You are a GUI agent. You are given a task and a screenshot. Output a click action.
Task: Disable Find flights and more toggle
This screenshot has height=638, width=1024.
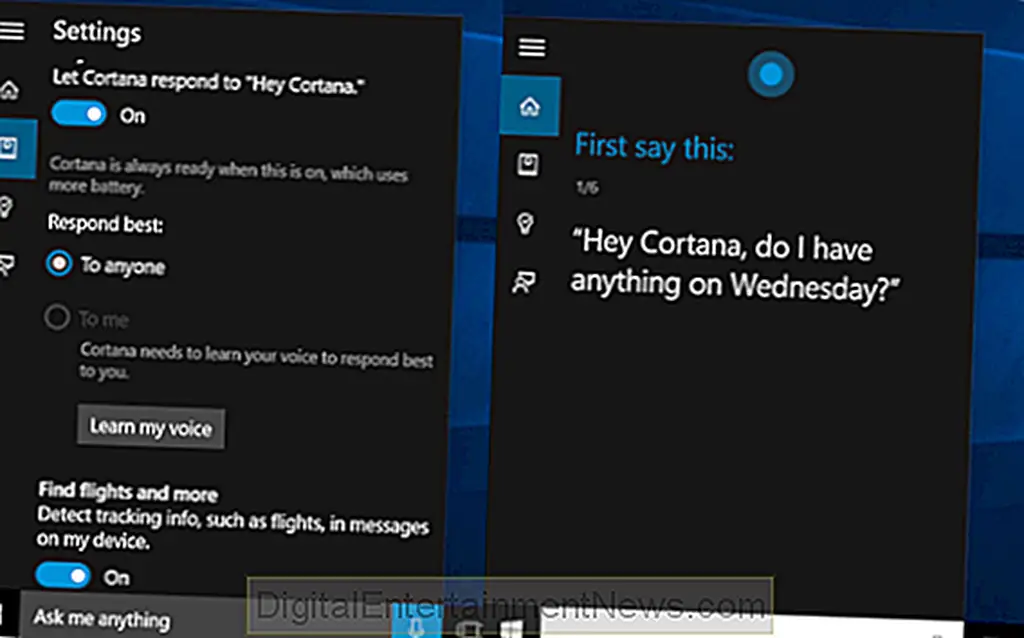click(63, 575)
